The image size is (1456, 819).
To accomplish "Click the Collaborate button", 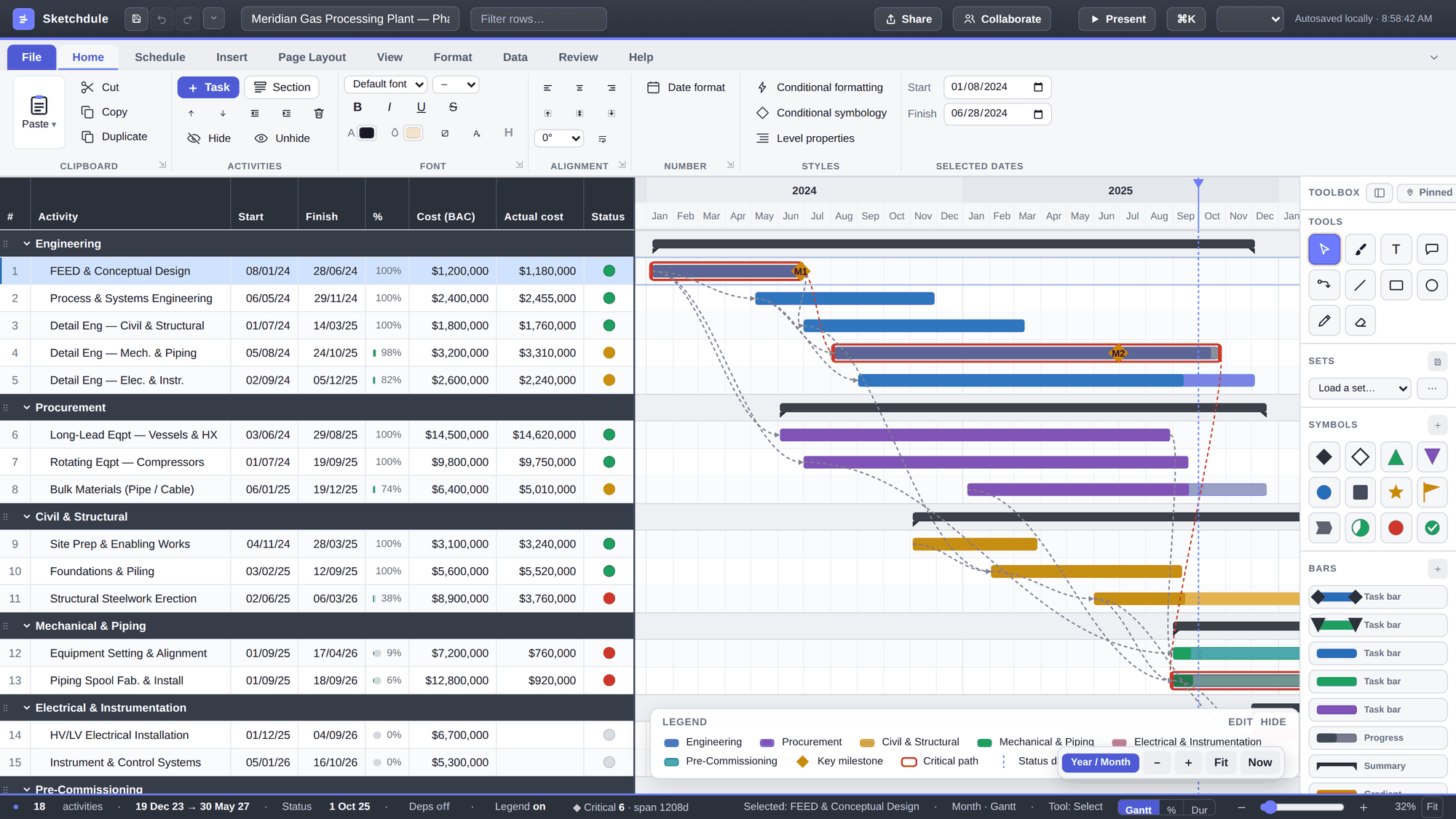I will point(1002,19).
